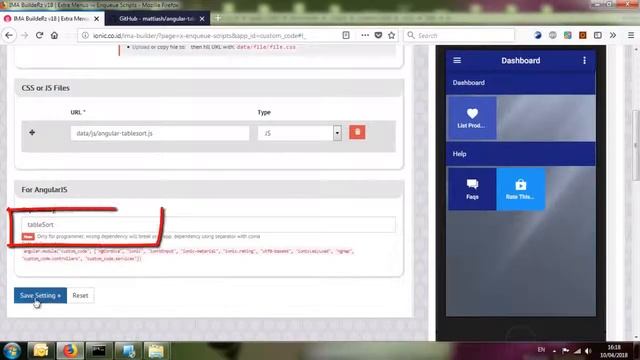Click the tableSort dependency input field
The image size is (640, 360).
coord(209,224)
